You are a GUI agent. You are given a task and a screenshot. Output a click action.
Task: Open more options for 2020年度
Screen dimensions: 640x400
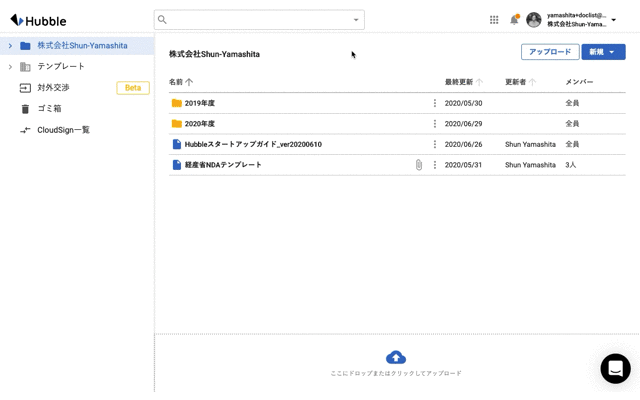[x=435, y=123]
